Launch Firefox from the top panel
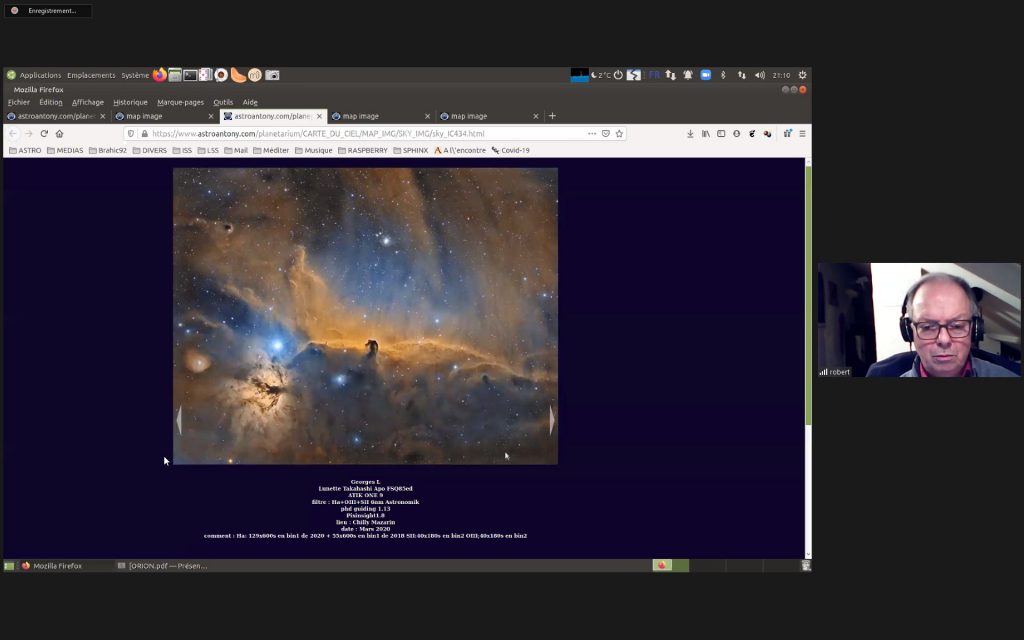 tap(159, 75)
